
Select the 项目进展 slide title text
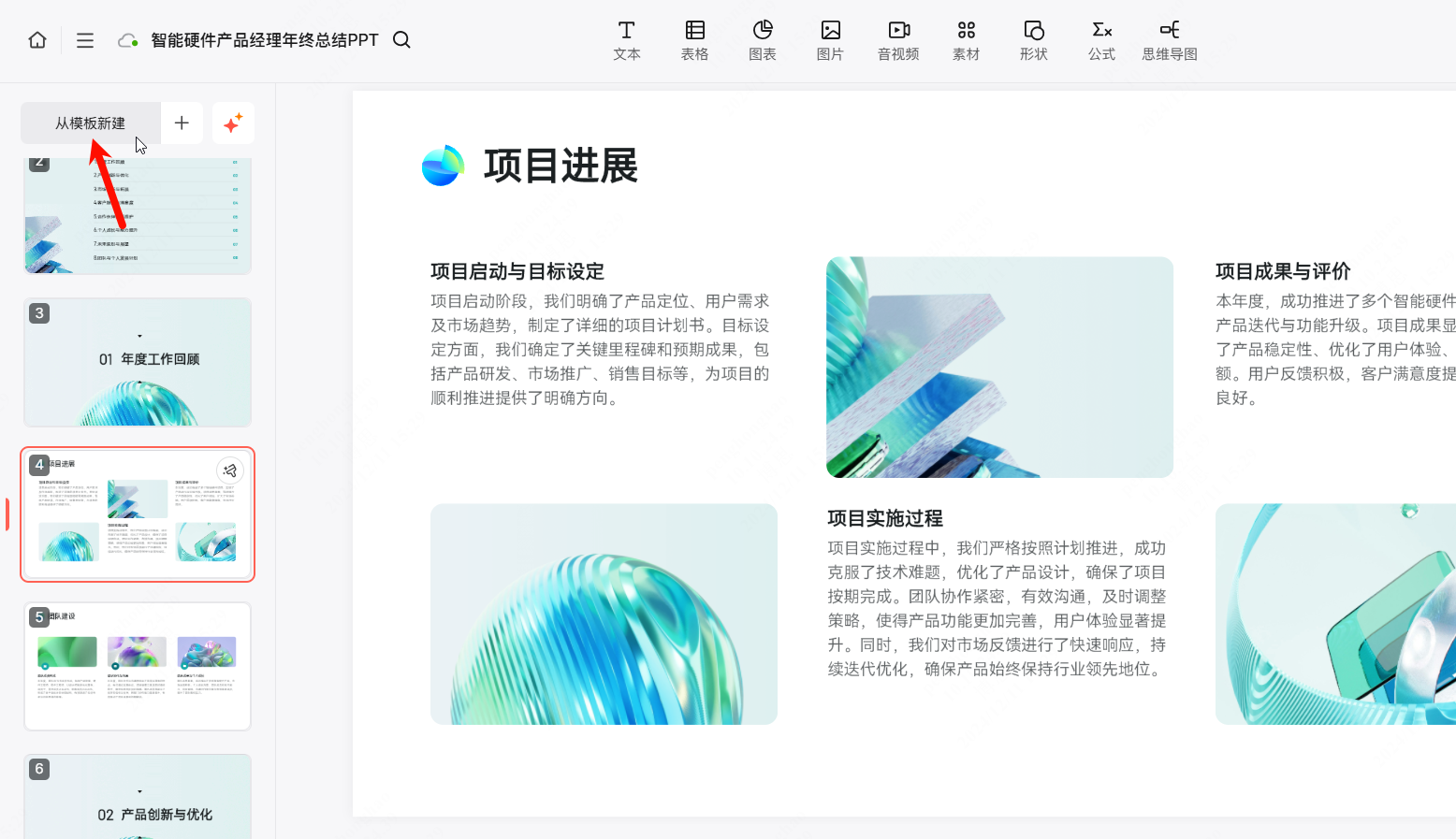[561, 166]
